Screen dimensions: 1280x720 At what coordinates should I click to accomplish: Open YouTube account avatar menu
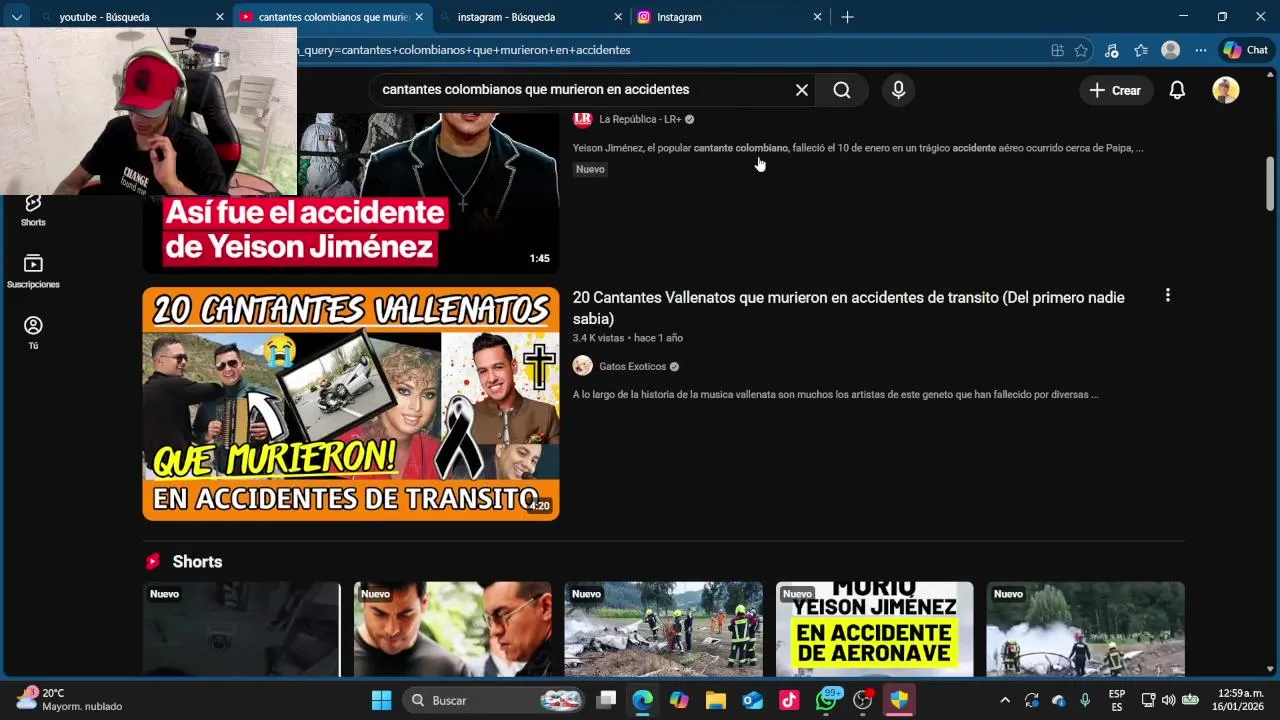pos(1226,90)
